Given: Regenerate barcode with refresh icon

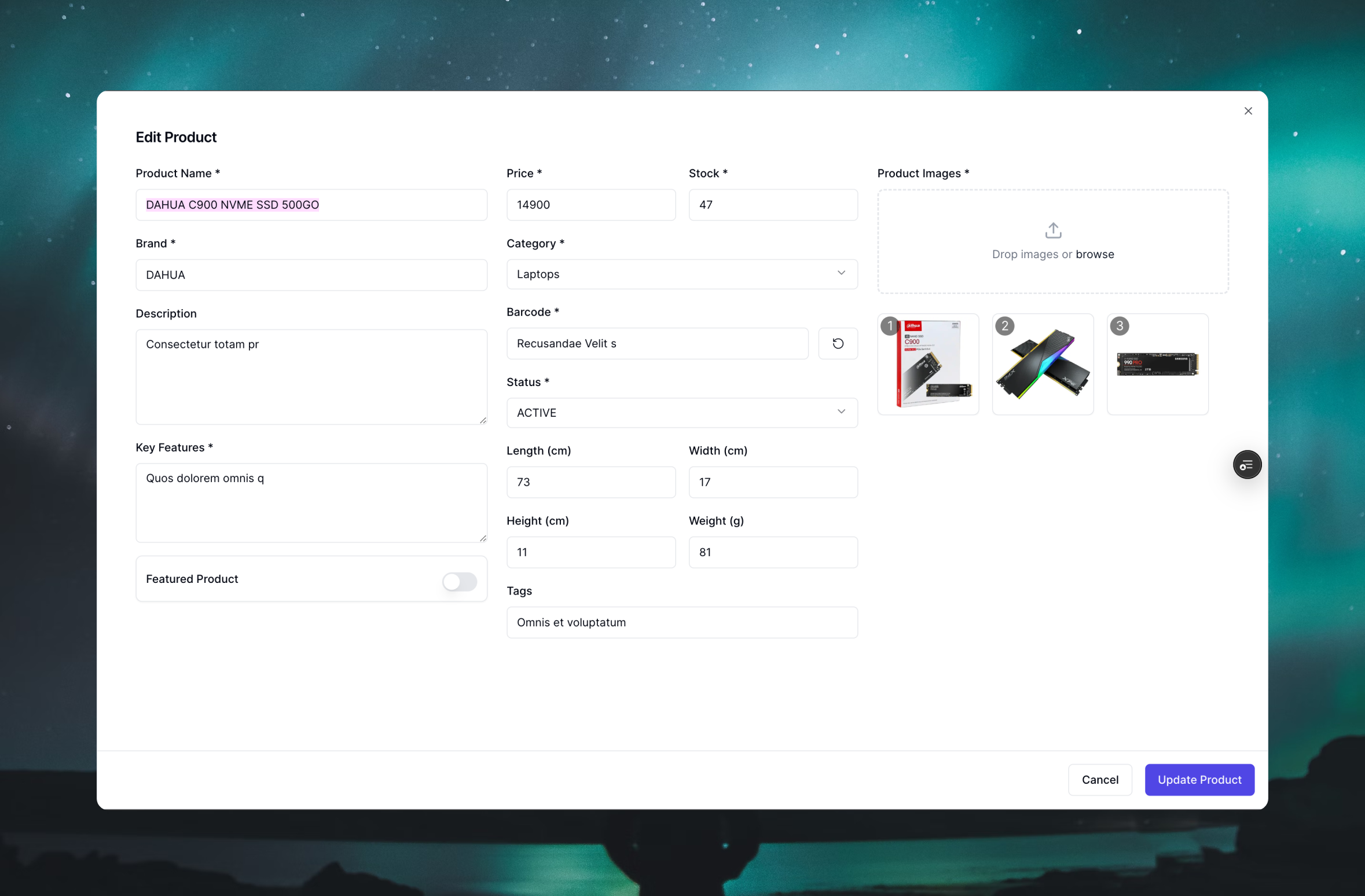Looking at the screenshot, I should click(838, 344).
